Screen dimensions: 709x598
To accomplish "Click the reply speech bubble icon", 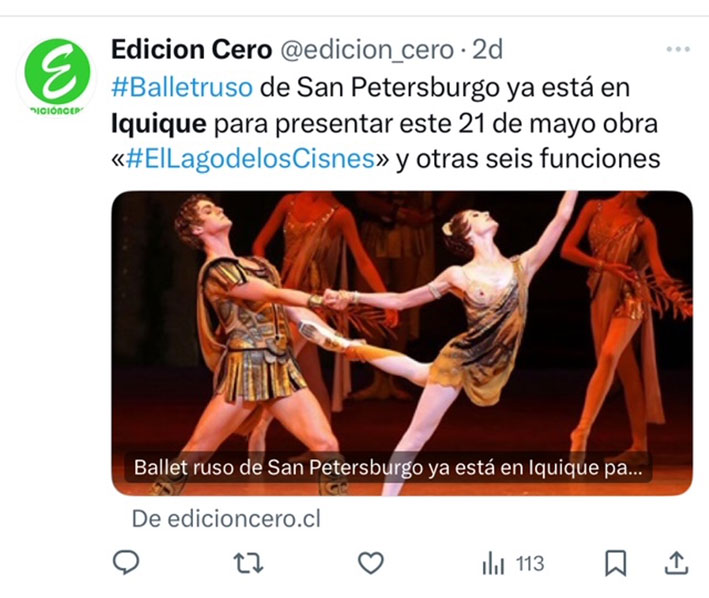I will [126, 563].
